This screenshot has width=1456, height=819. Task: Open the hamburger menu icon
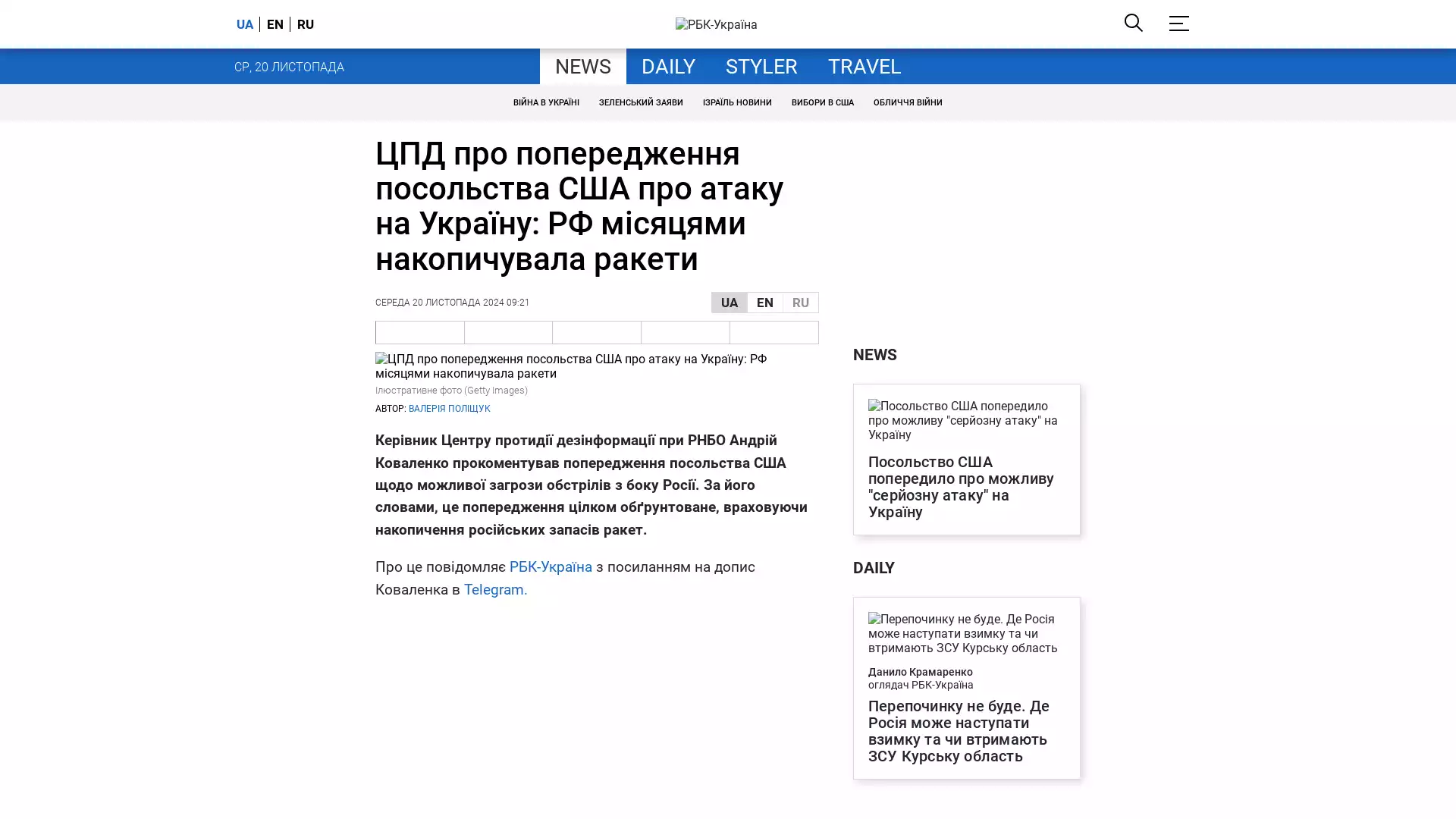(1178, 24)
